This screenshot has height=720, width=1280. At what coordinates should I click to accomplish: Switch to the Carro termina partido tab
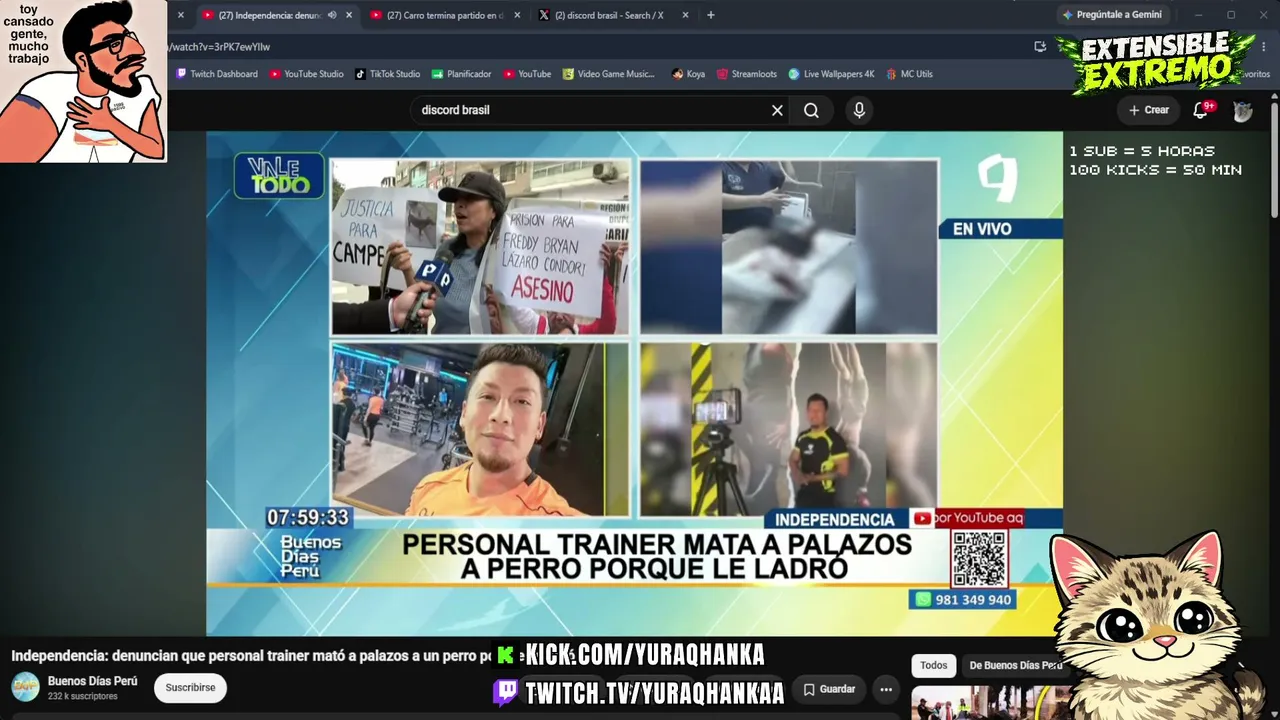pos(445,15)
